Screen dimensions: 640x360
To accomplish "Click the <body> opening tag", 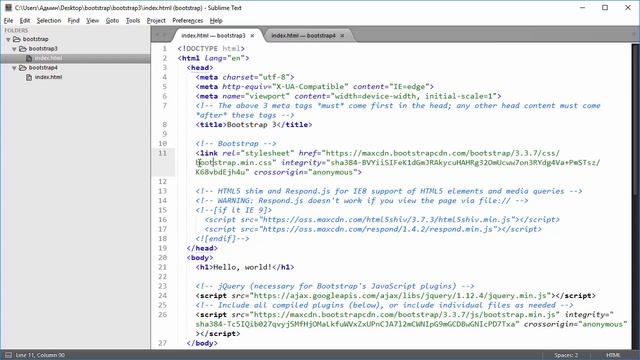I will pyautogui.click(x=200, y=258).
